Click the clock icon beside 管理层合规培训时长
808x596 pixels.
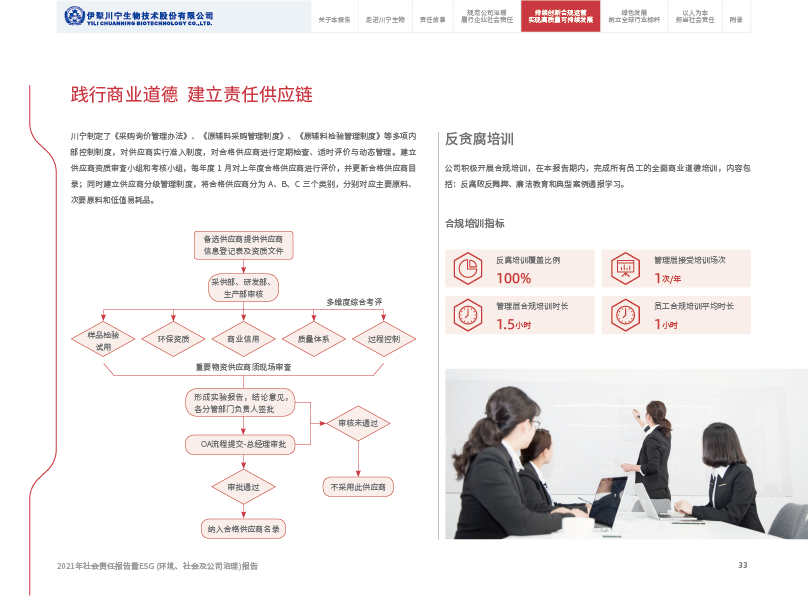pyautogui.click(x=466, y=314)
